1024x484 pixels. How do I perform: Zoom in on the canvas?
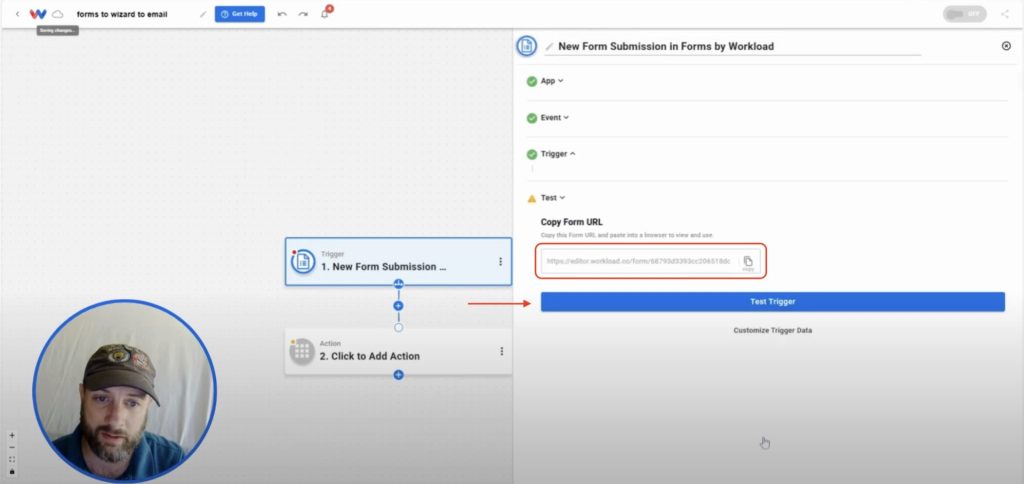pyautogui.click(x=12, y=436)
